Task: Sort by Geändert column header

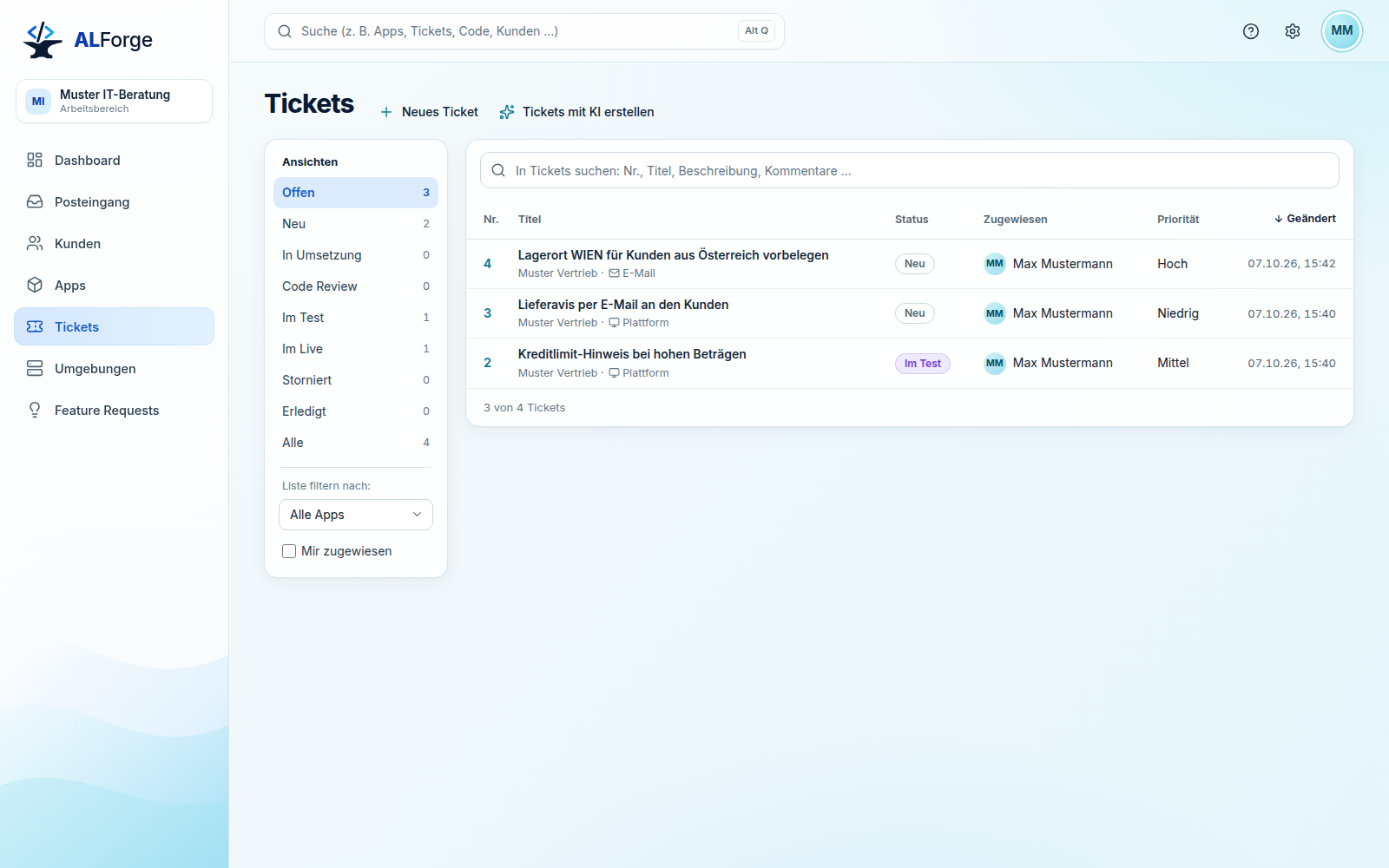Action: (x=1305, y=219)
